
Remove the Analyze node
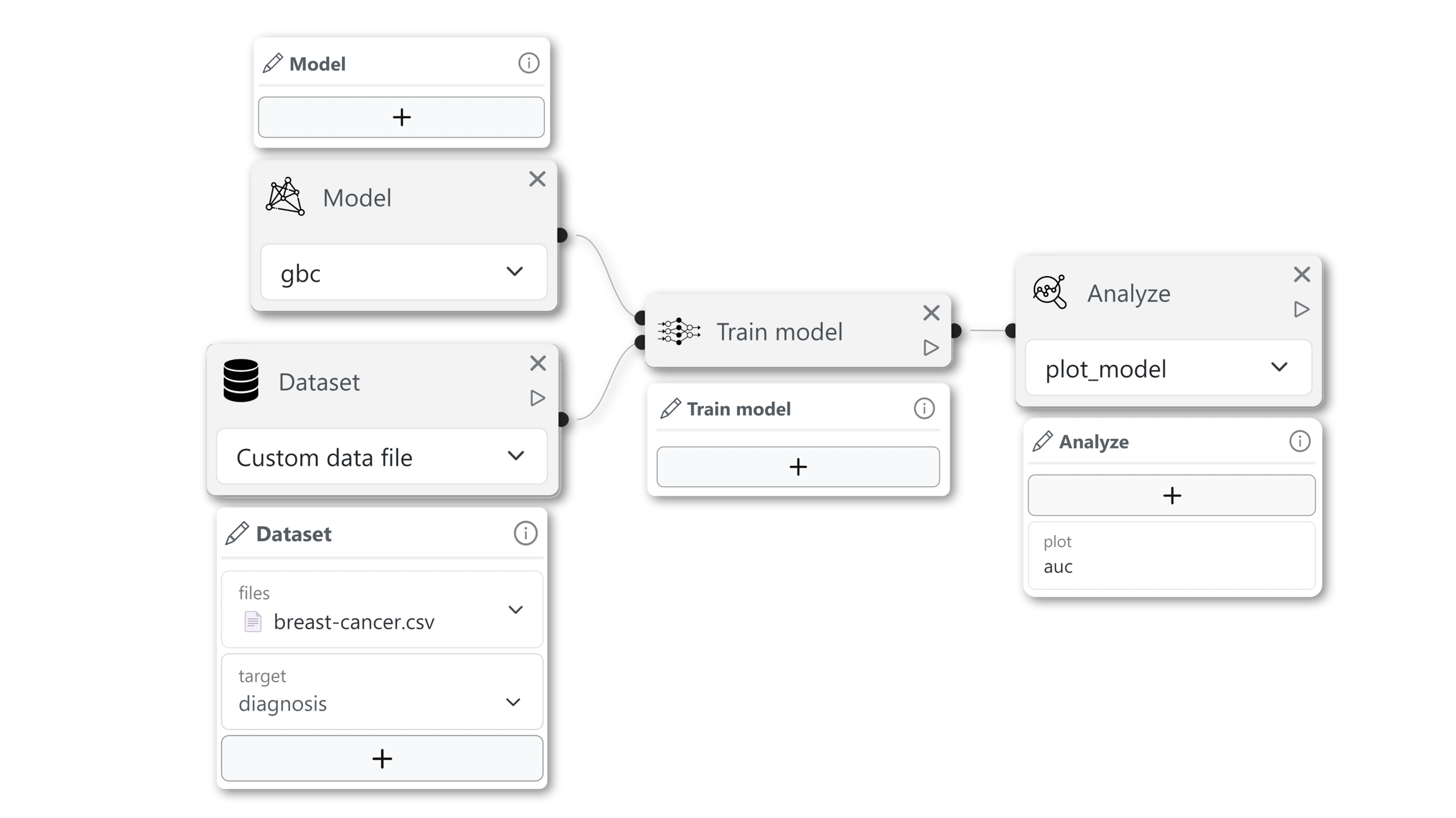point(1301,274)
